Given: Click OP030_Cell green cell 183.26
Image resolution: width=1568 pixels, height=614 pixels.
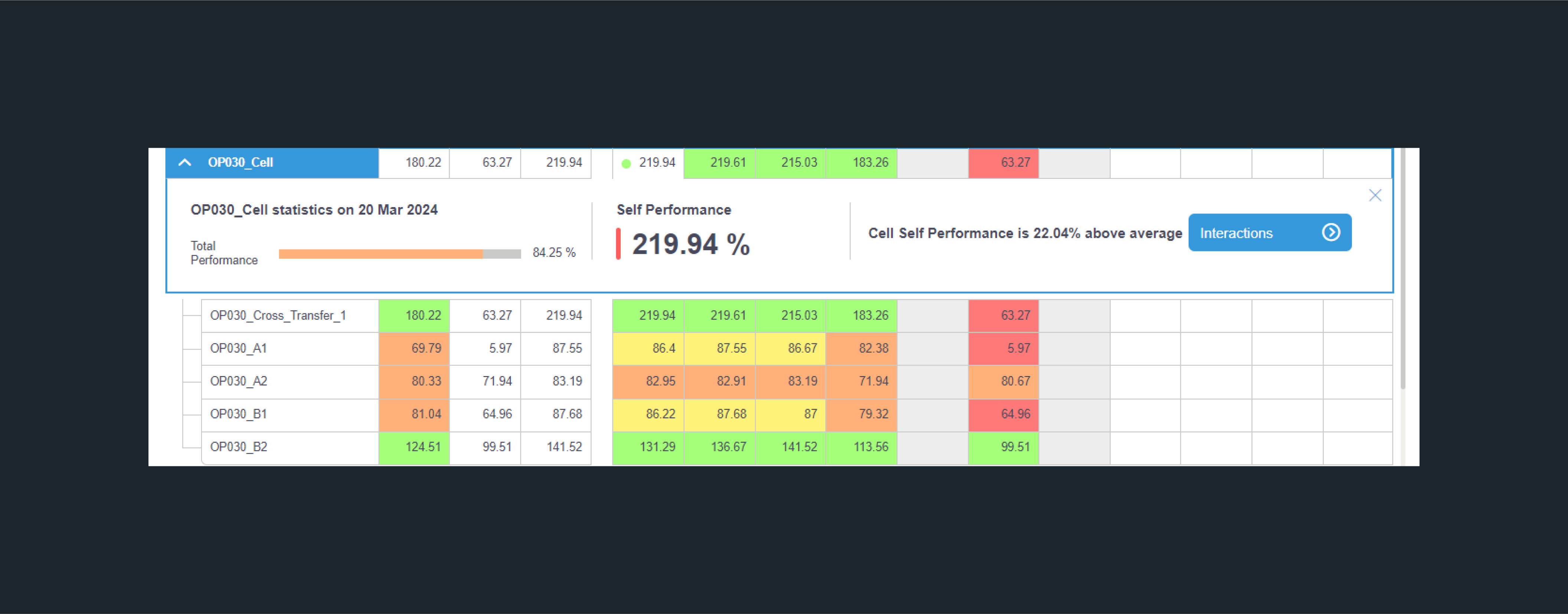Looking at the screenshot, I should point(862,163).
